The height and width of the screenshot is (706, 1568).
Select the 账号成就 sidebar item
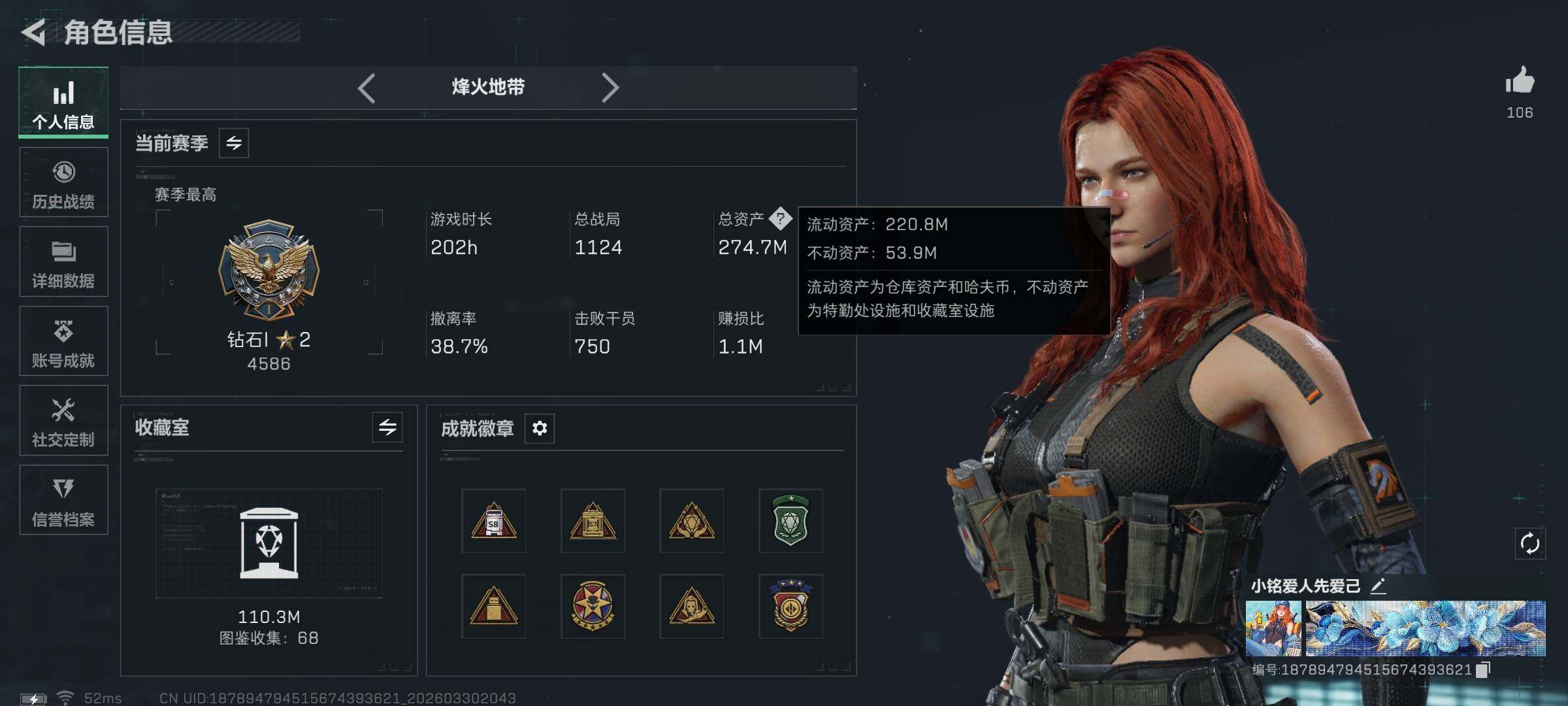pos(63,341)
